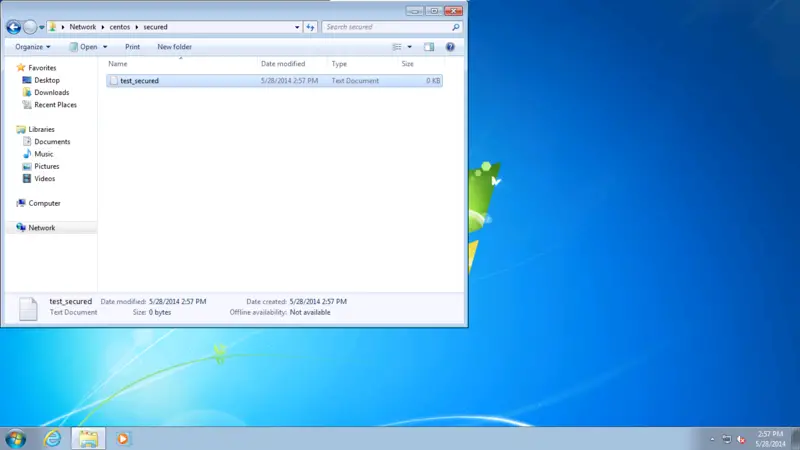Viewport: 800px width, 450px height.
Task: Show hidden system tray icons
Action: pos(712,439)
